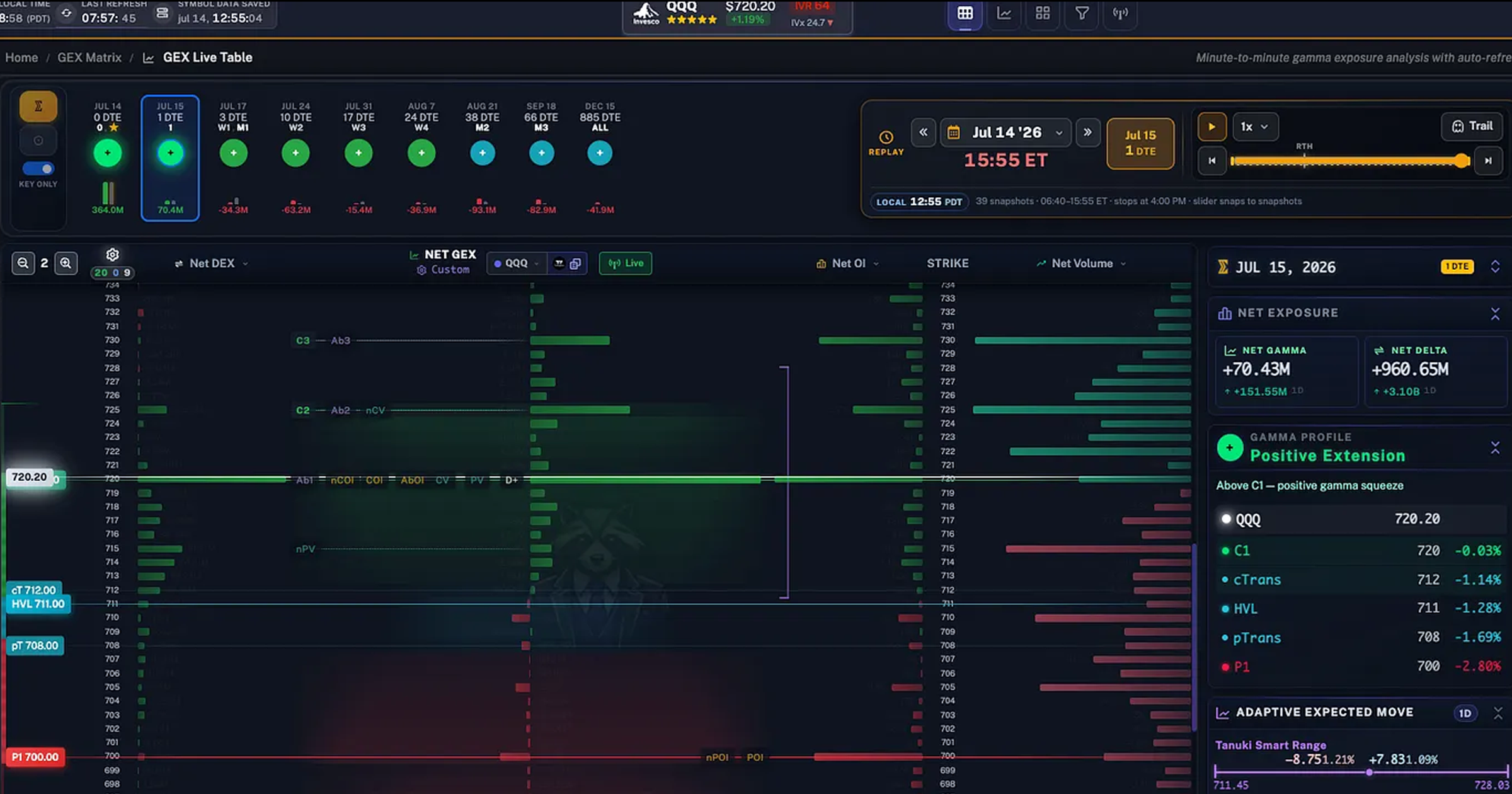Viewport: 1512px width, 794px height.
Task: Click the P1 700.00 level label
Action: coord(35,757)
